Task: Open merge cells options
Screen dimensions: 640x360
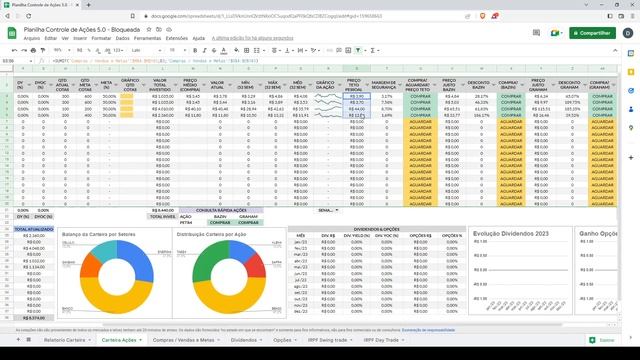Action: (258, 50)
